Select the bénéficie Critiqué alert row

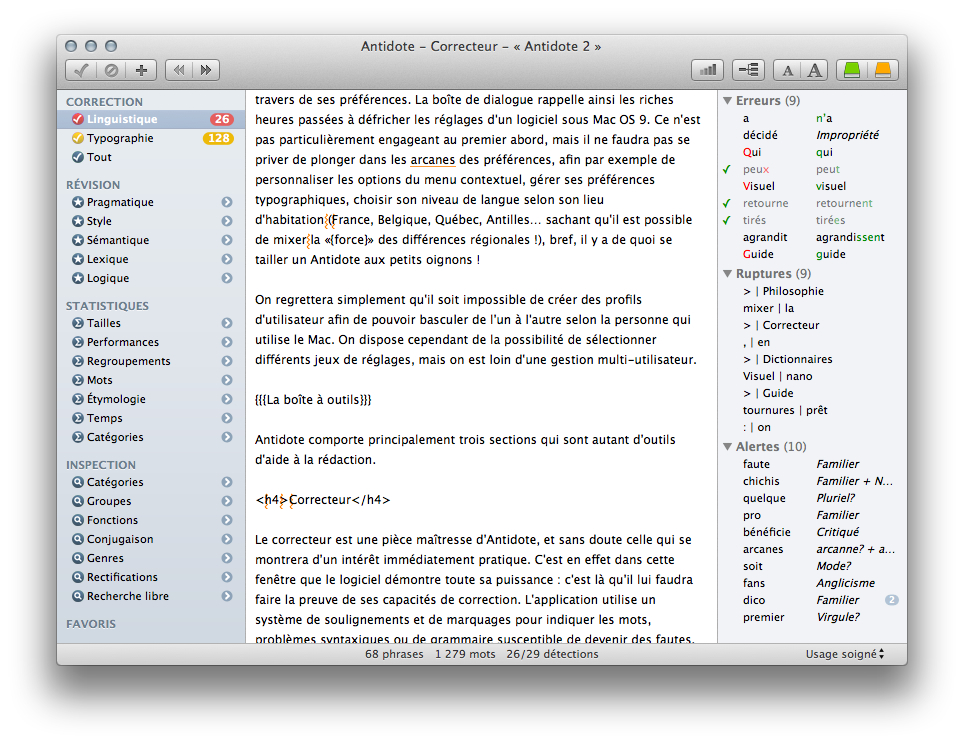[x=813, y=532]
